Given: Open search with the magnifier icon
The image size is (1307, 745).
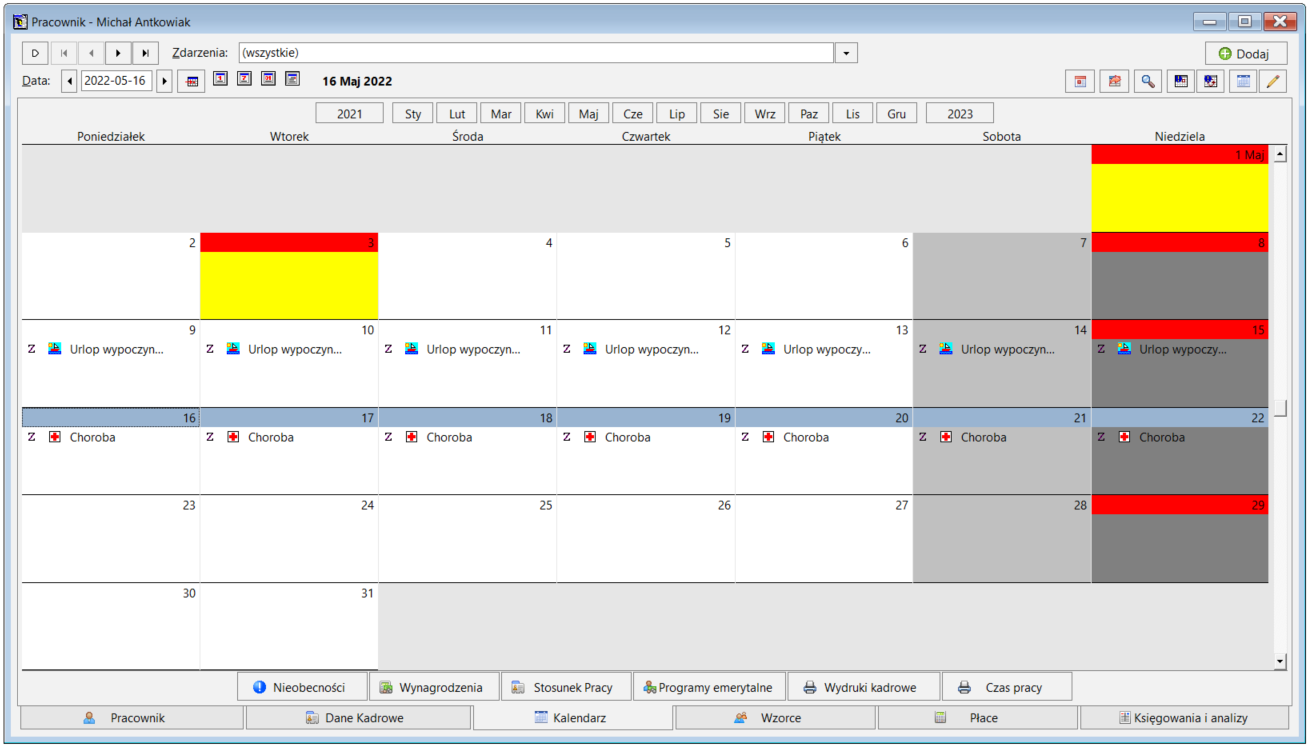Looking at the screenshot, I should pos(1148,82).
